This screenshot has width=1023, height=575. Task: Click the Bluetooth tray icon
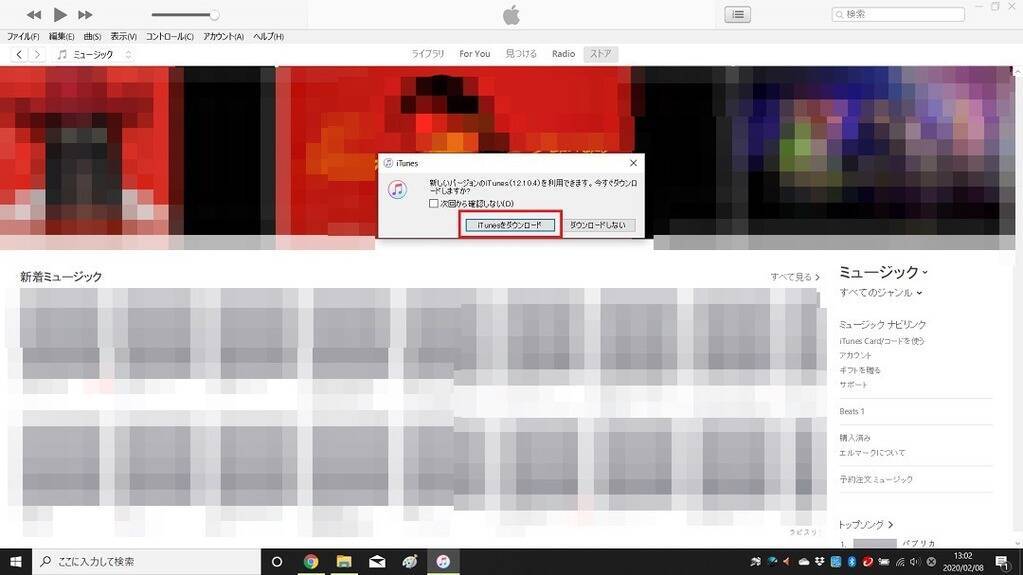click(851, 561)
